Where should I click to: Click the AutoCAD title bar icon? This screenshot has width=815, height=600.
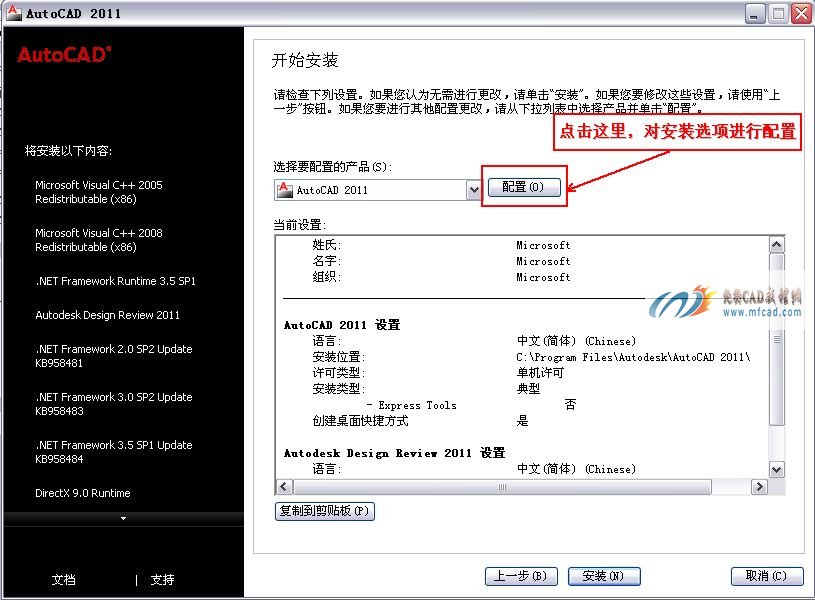coord(14,12)
